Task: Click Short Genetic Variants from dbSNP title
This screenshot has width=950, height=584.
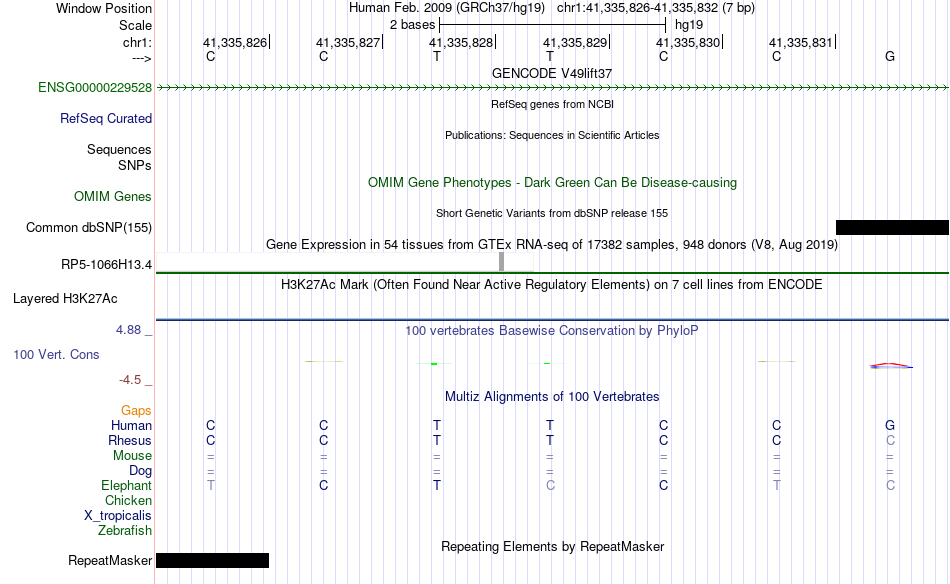Action: [552, 213]
